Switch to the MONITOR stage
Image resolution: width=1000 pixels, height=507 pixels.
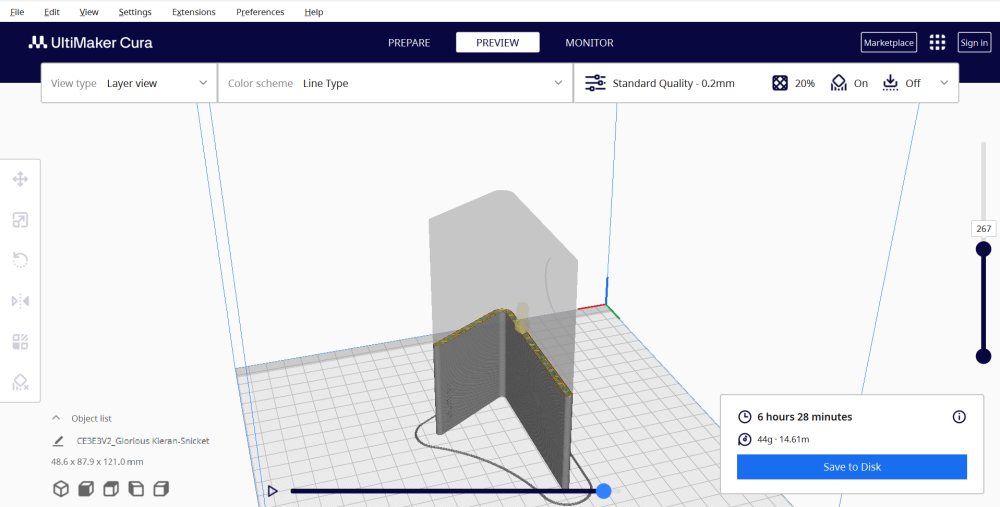[589, 43]
